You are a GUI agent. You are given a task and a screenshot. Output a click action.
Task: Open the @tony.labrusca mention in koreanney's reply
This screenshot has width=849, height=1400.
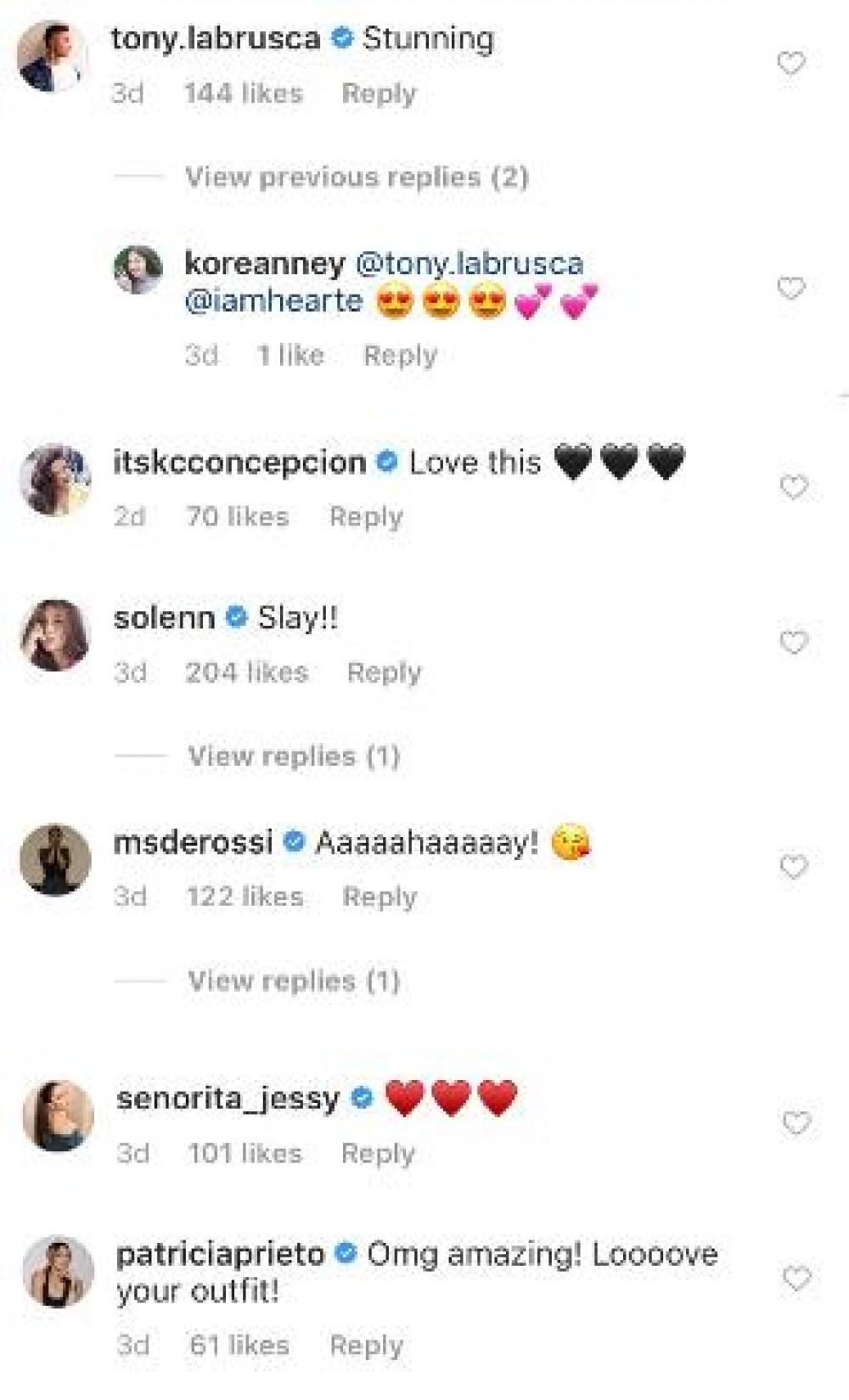[x=469, y=263]
